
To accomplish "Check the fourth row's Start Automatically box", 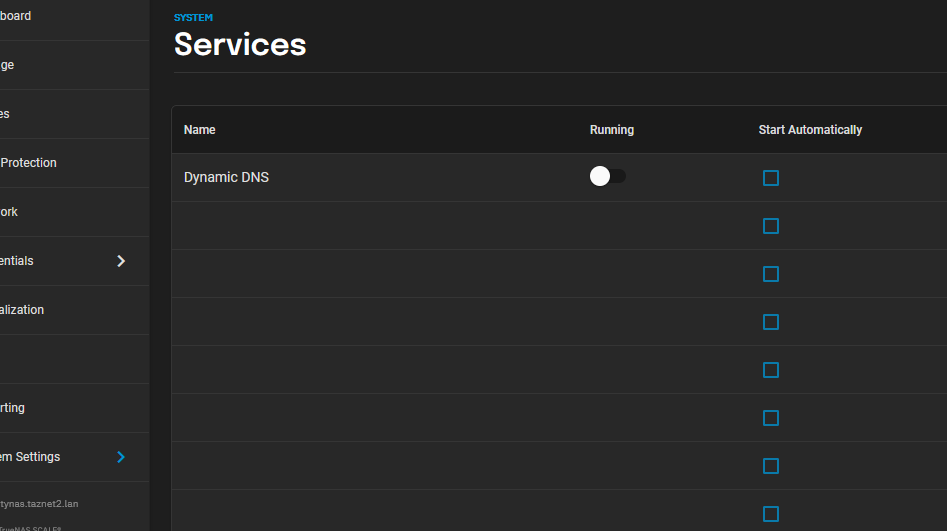I will click(771, 322).
